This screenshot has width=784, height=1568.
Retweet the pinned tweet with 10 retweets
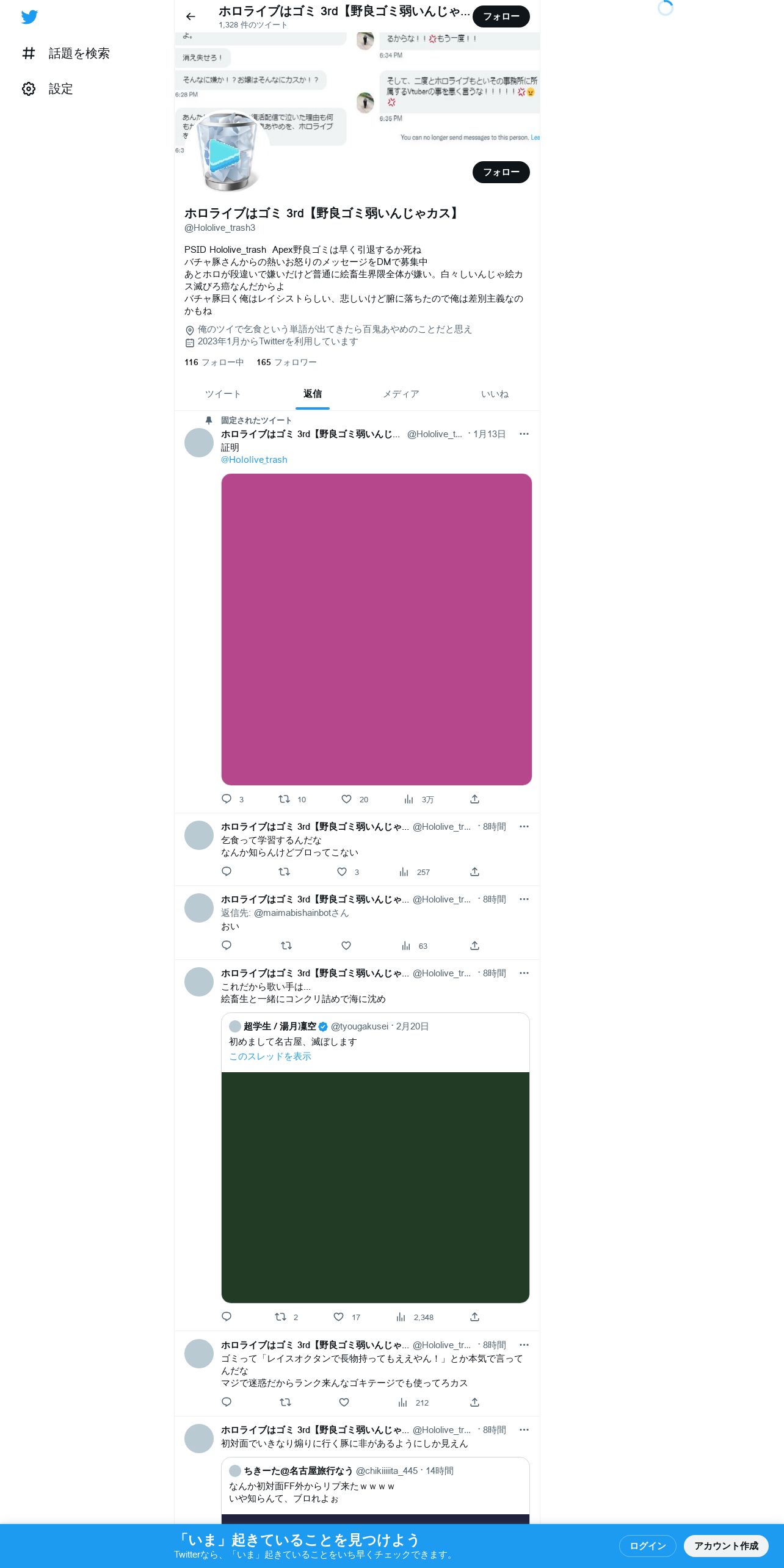pyautogui.click(x=285, y=799)
